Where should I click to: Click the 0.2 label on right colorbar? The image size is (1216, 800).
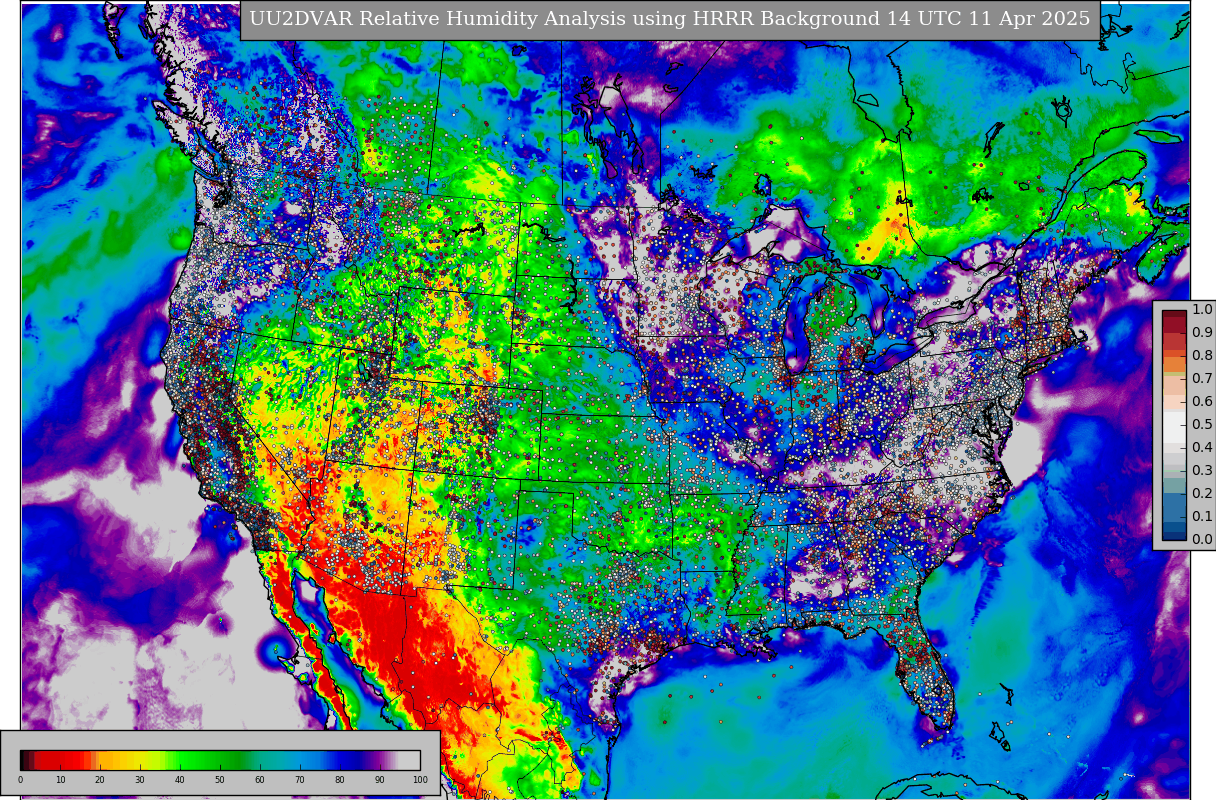[x=1202, y=494]
